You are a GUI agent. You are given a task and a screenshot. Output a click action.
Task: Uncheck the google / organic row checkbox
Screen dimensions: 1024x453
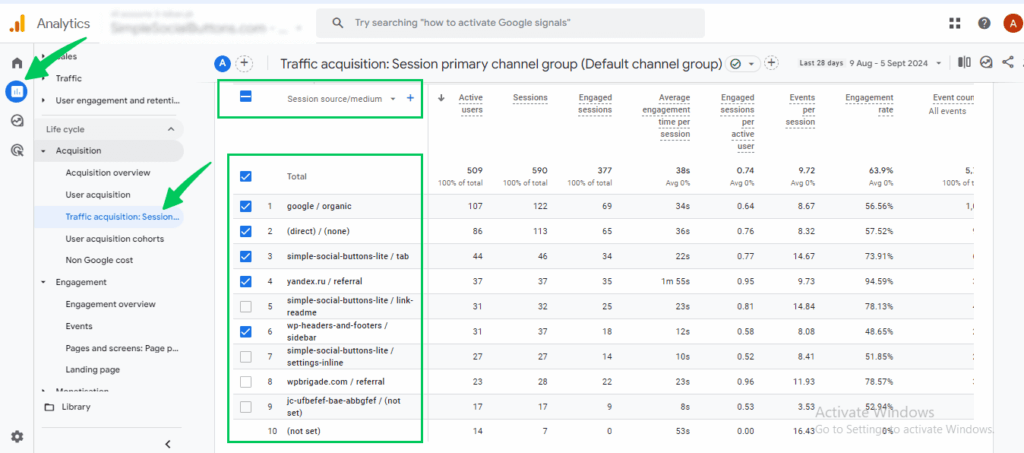tap(246, 206)
